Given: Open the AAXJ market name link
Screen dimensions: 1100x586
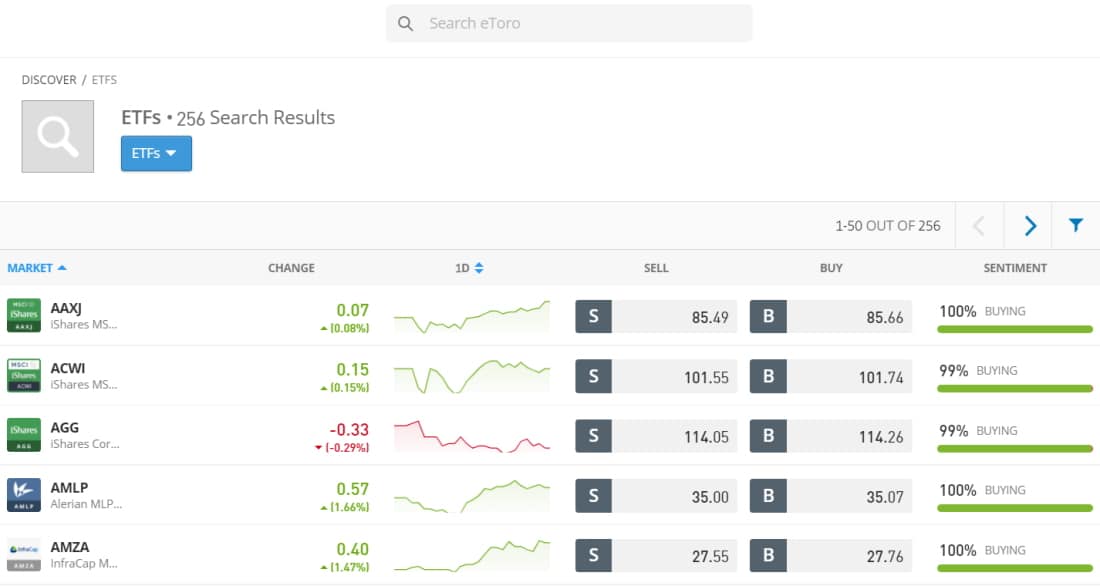Looking at the screenshot, I should pos(66,308).
